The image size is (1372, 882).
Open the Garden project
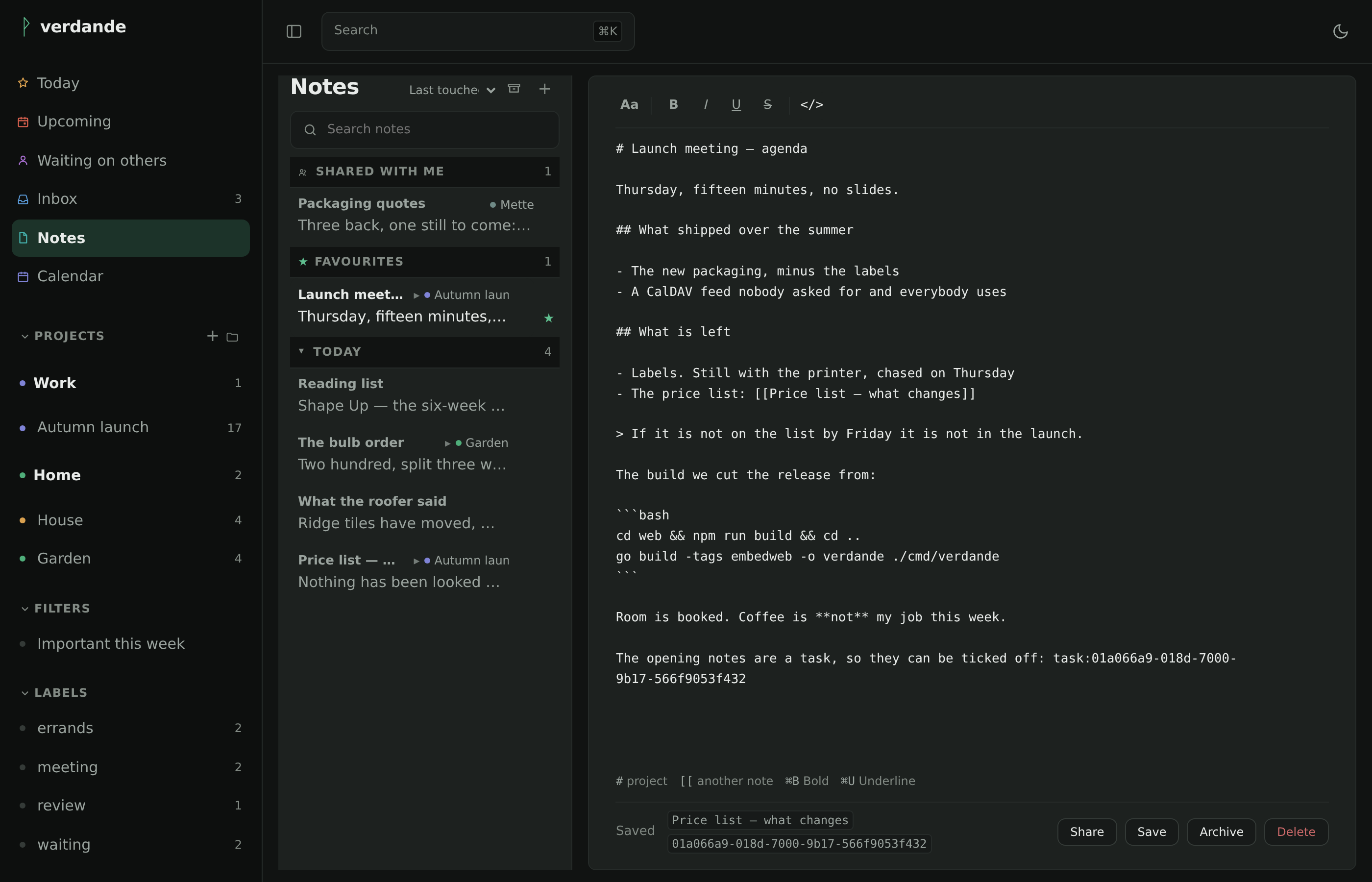coord(130,559)
